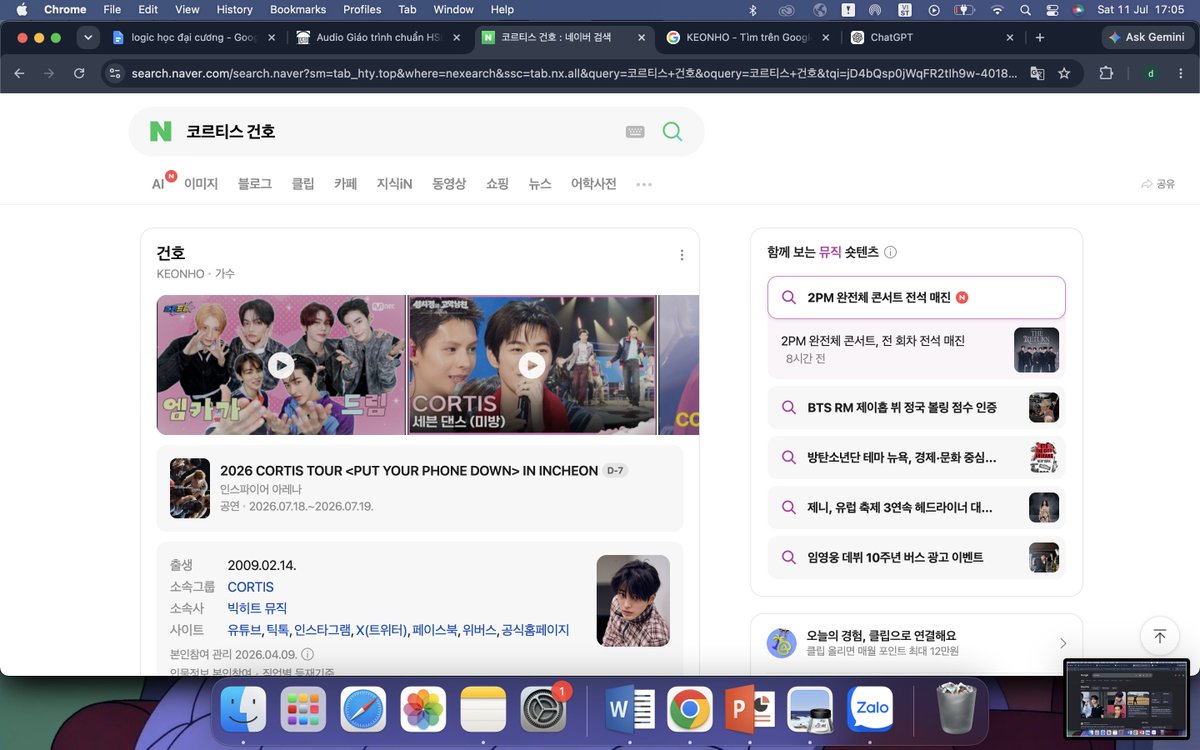The image size is (1200, 750).
Task: Select 2PM 완전체 콘서트 전석 매진 suggestion
Action: 916,297
